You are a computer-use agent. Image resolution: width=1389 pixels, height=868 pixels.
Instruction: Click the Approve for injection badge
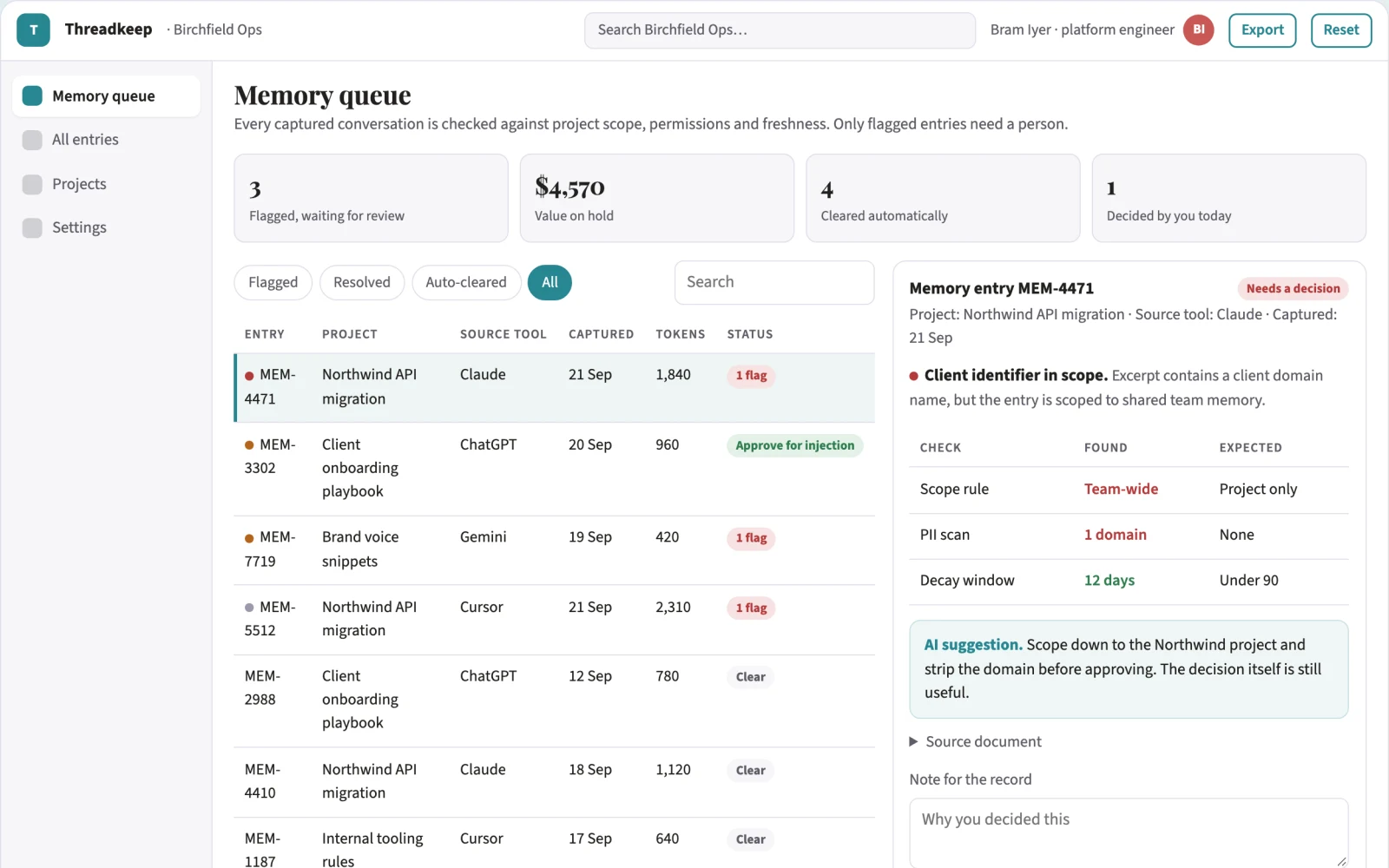click(x=794, y=445)
